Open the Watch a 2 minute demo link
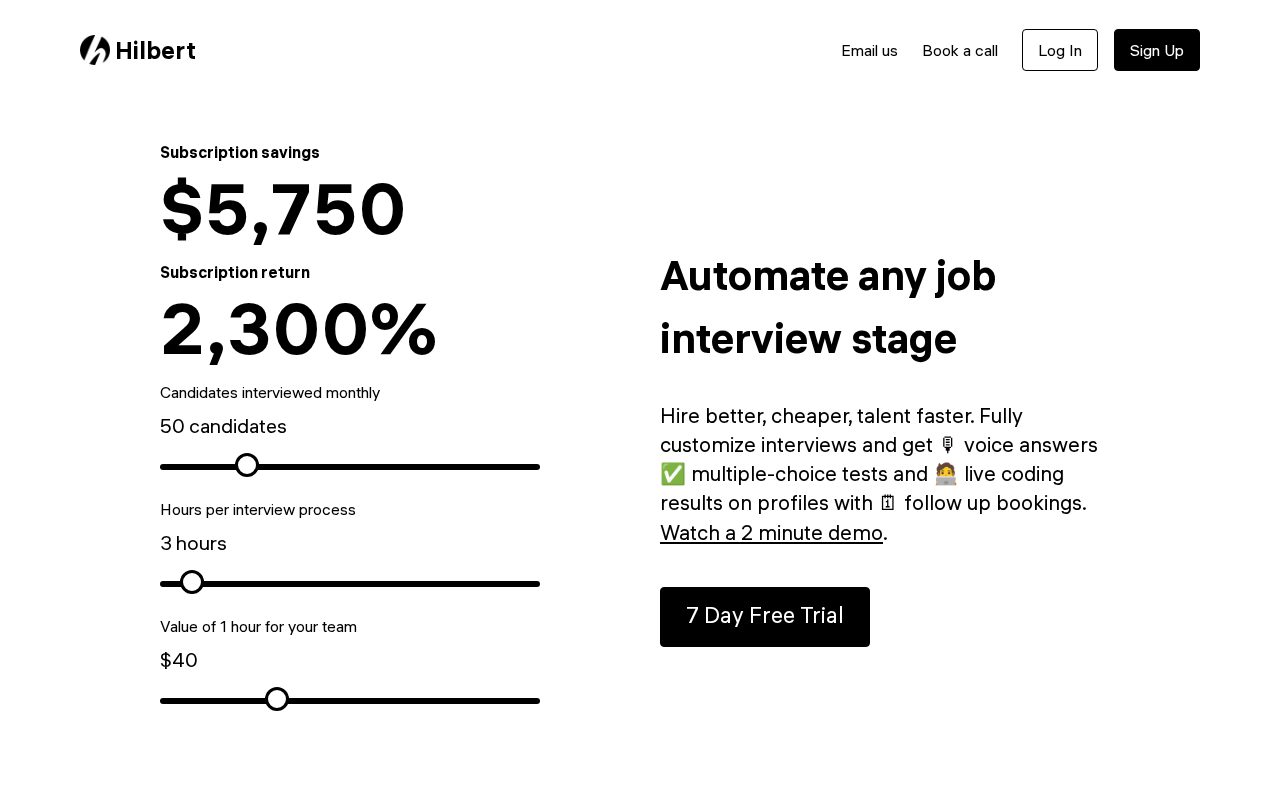Image resolution: width=1280 pixels, height=800 pixels. click(x=771, y=533)
